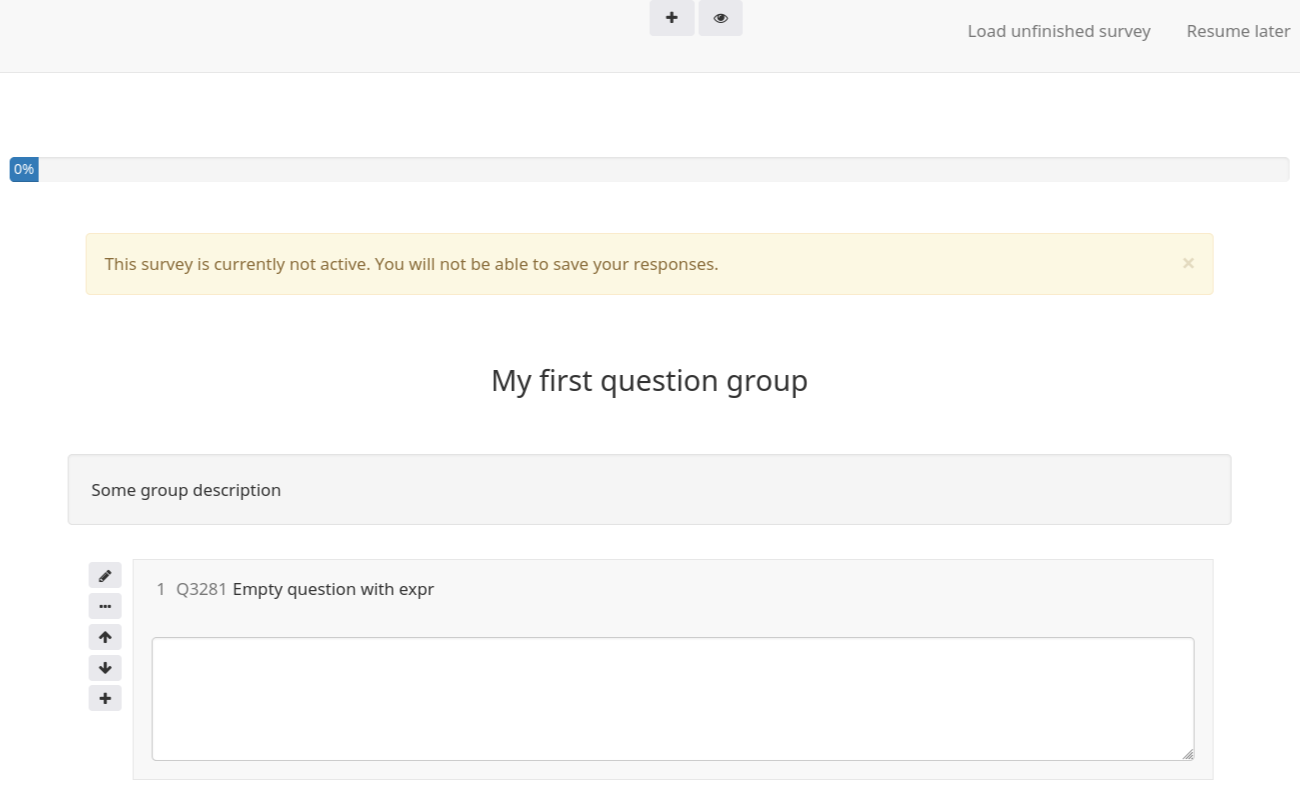
Task: Open the Load unfinished survey link
Action: click(x=1058, y=31)
